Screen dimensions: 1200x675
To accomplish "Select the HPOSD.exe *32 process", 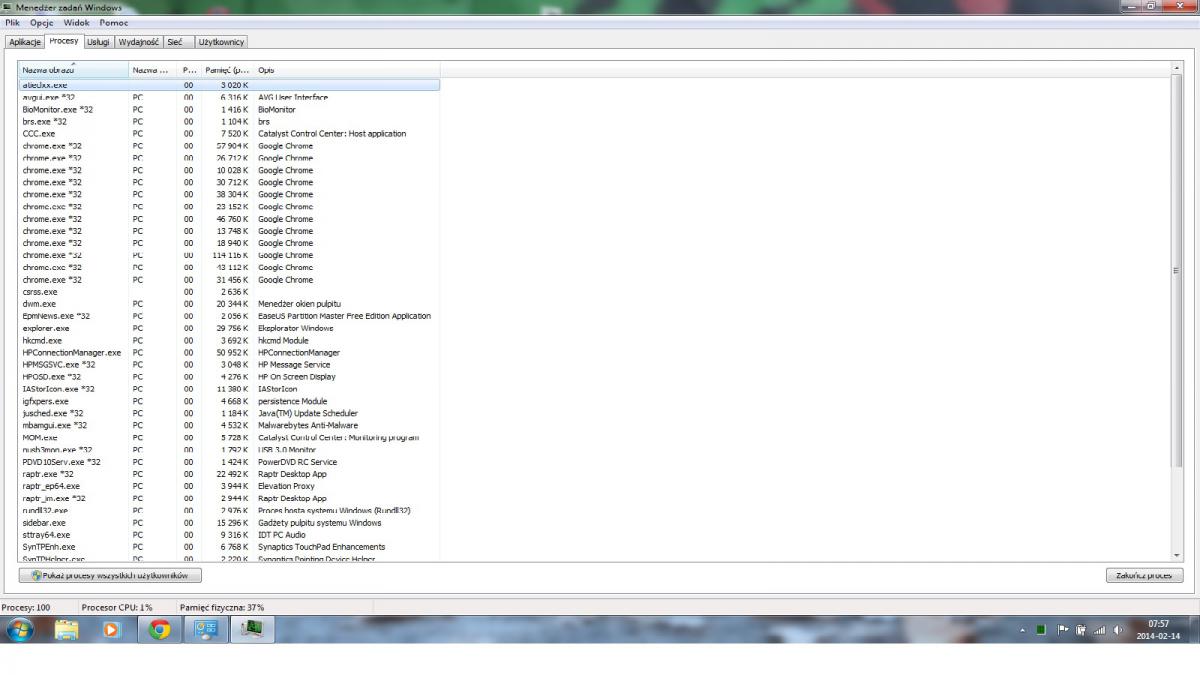I will [x=230, y=377].
